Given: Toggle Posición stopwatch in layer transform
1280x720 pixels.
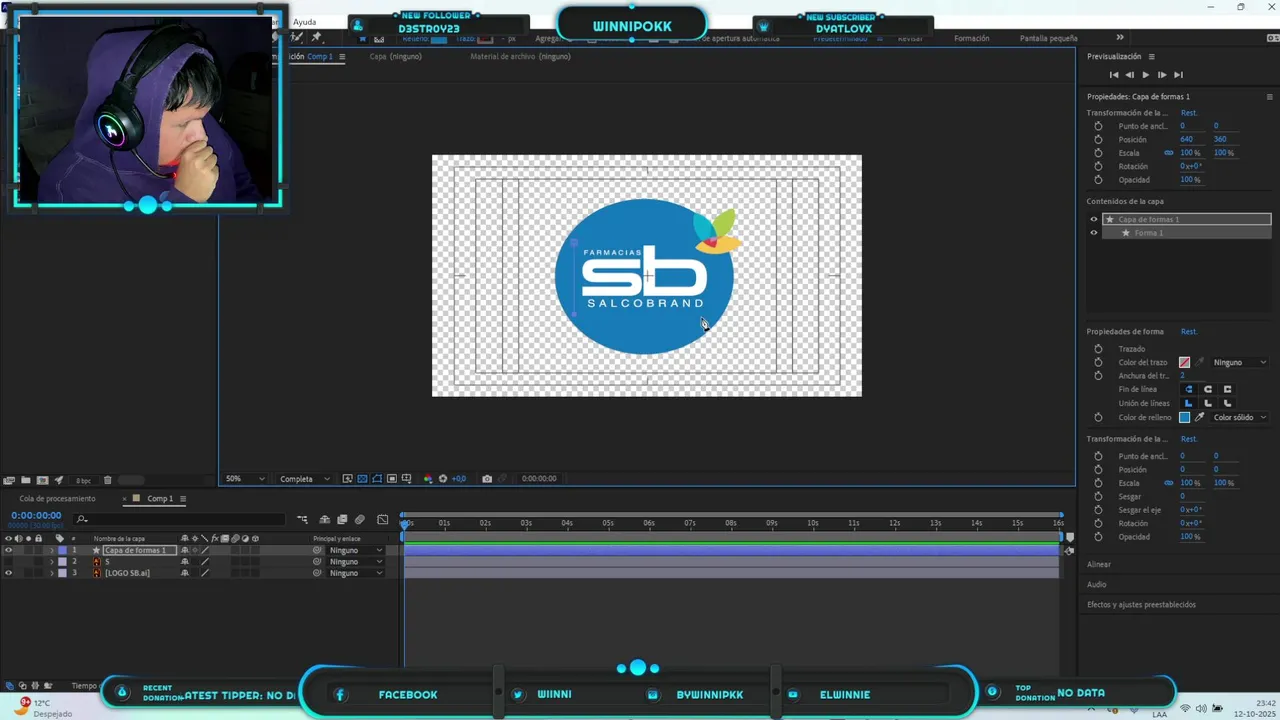Looking at the screenshot, I should tap(1098, 140).
